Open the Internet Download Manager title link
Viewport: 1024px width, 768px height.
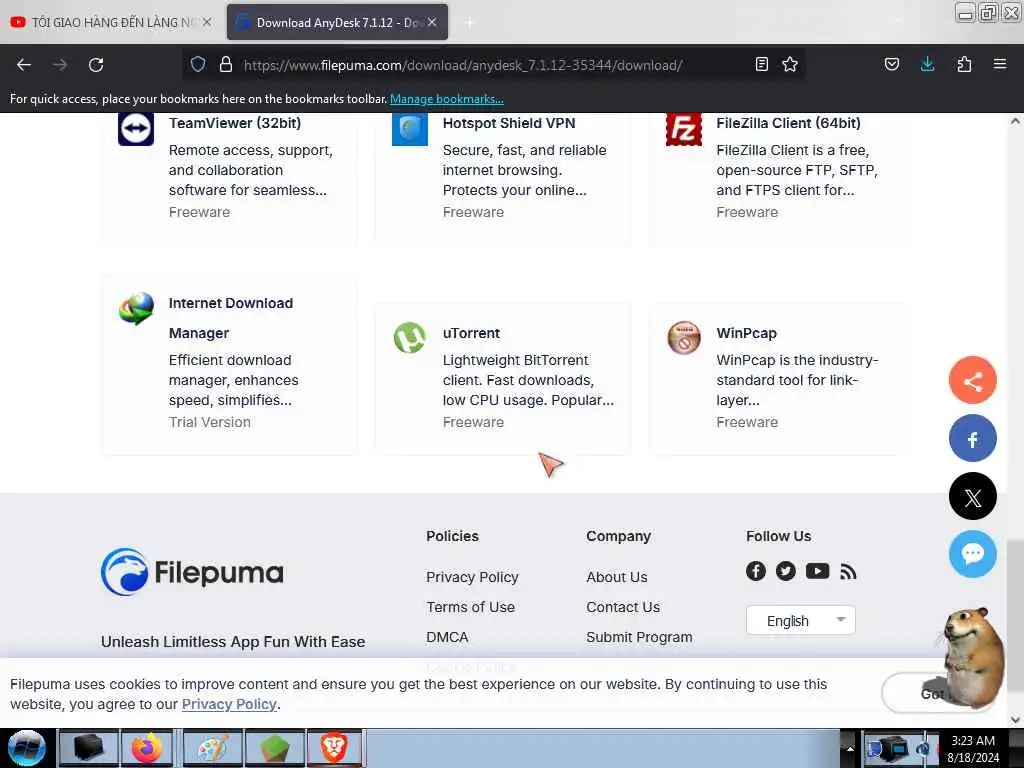231,318
